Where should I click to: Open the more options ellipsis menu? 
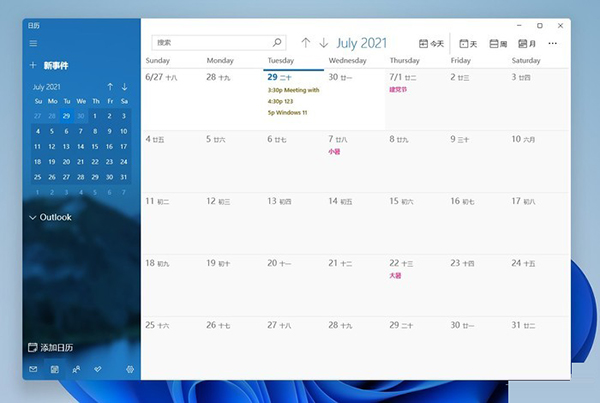tap(553, 43)
